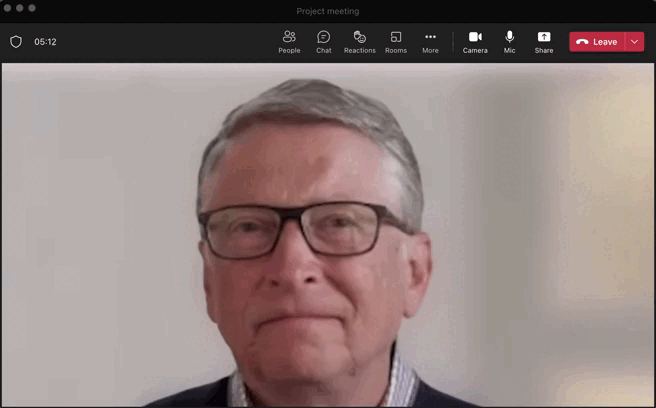The image size is (656, 408).
Task: Maximize window using third traffic light
Action: (32, 8)
